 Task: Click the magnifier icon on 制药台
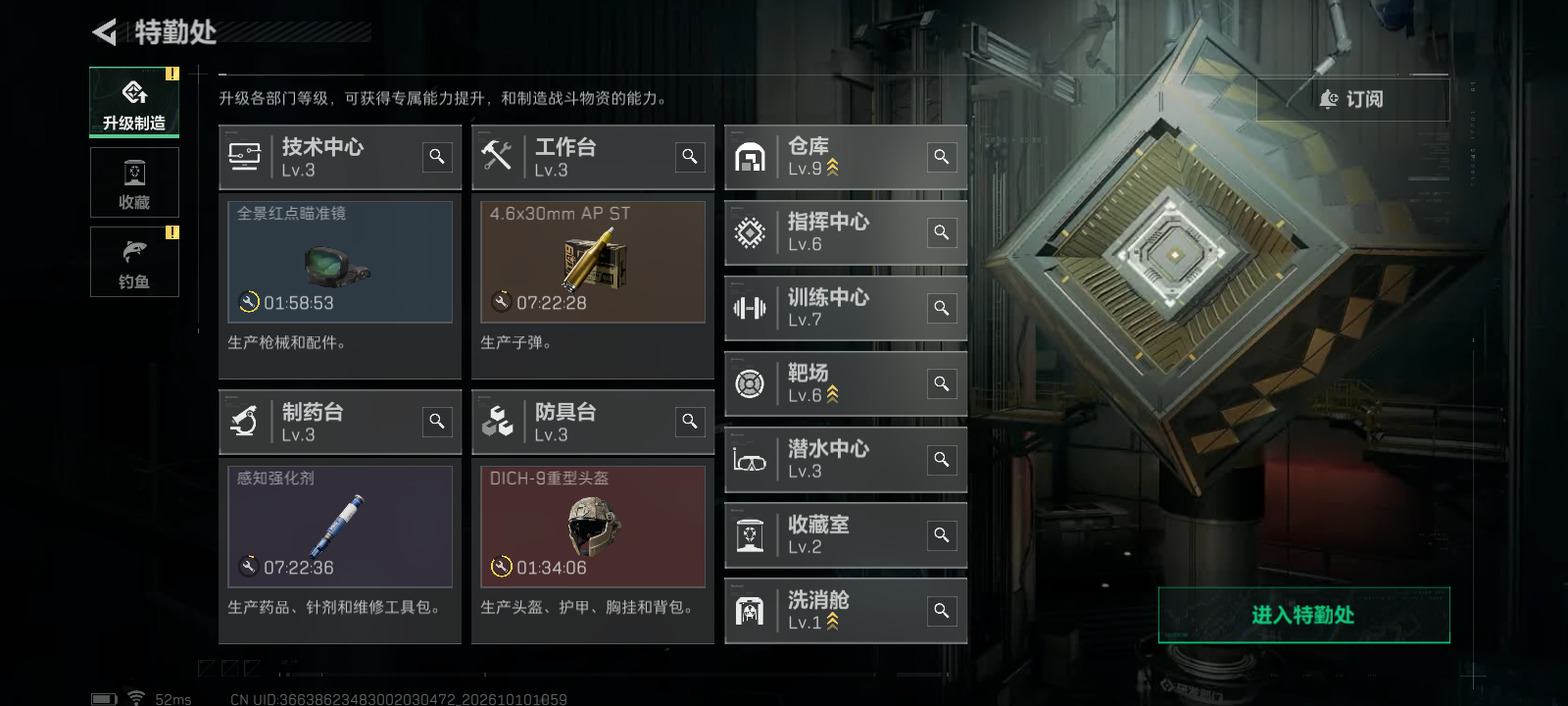click(437, 422)
